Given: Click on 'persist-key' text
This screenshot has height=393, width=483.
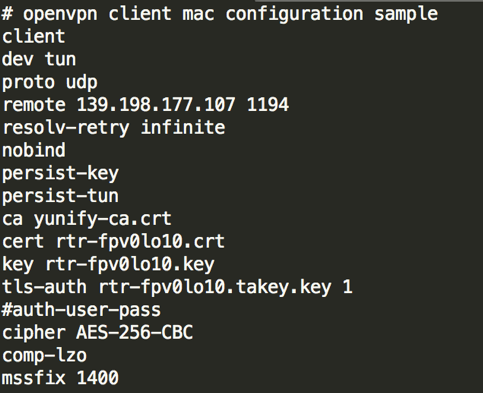Looking at the screenshot, I should (60, 173).
